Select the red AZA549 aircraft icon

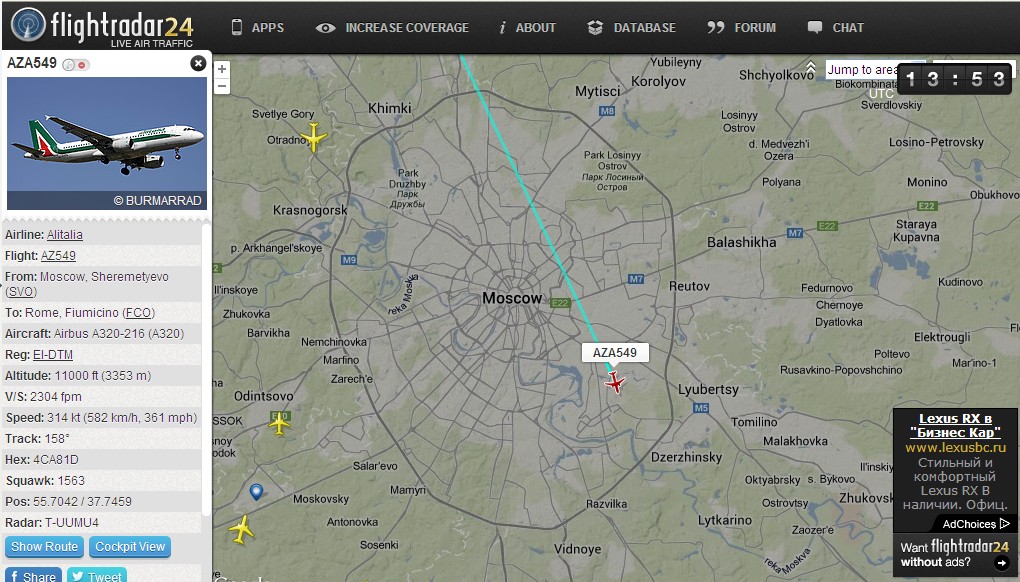click(x=614, y=382)
